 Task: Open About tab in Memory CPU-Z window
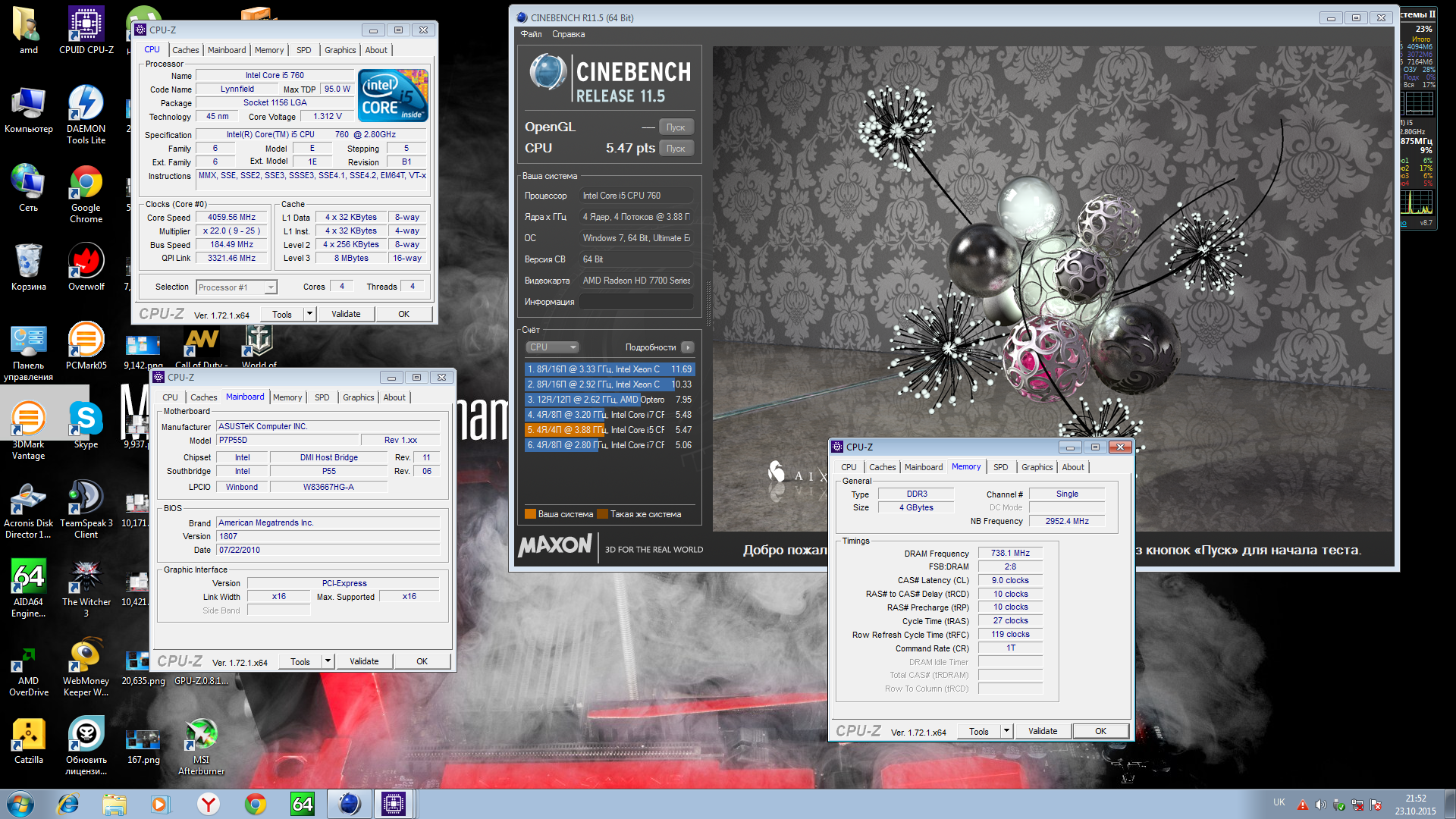[1073, 467]
